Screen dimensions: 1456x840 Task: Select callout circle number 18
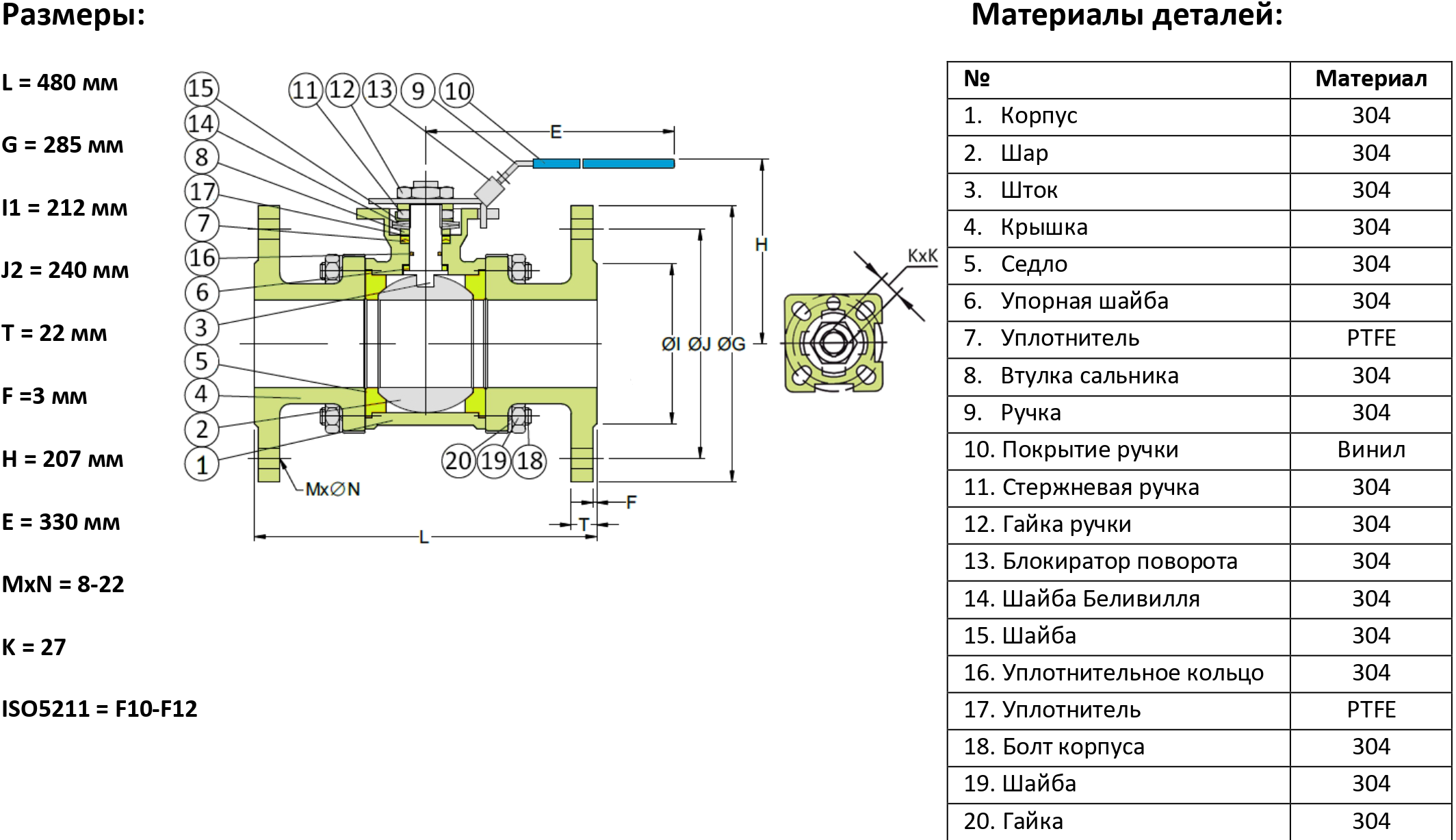(x=530, y=460)
